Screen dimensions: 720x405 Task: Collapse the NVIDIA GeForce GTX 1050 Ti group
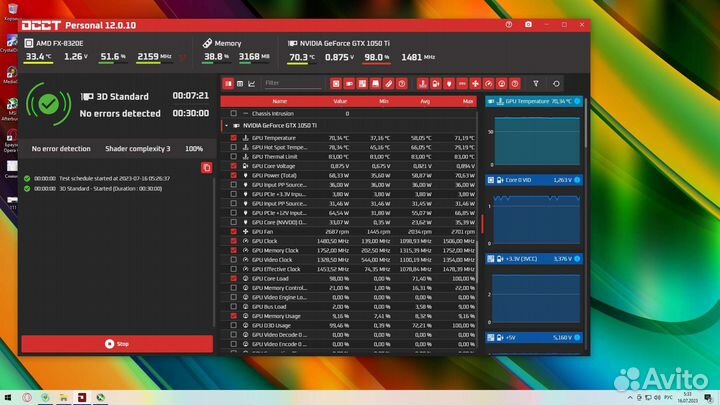[225, 126]
